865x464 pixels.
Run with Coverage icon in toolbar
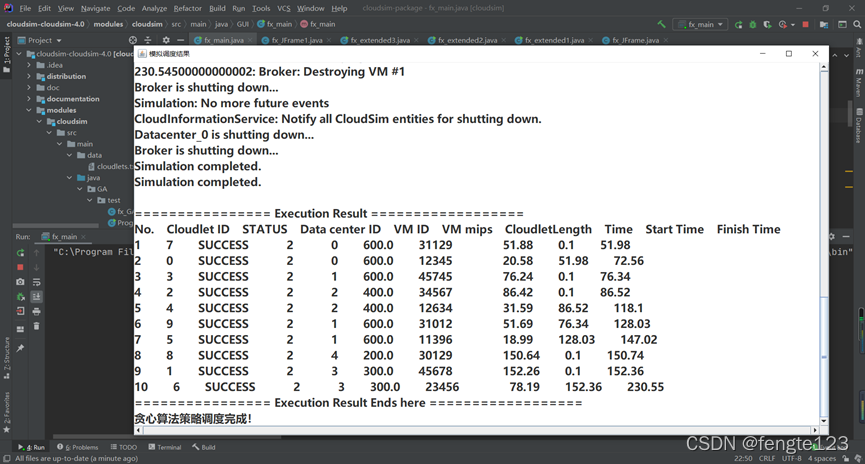click(x=767, y=24)
